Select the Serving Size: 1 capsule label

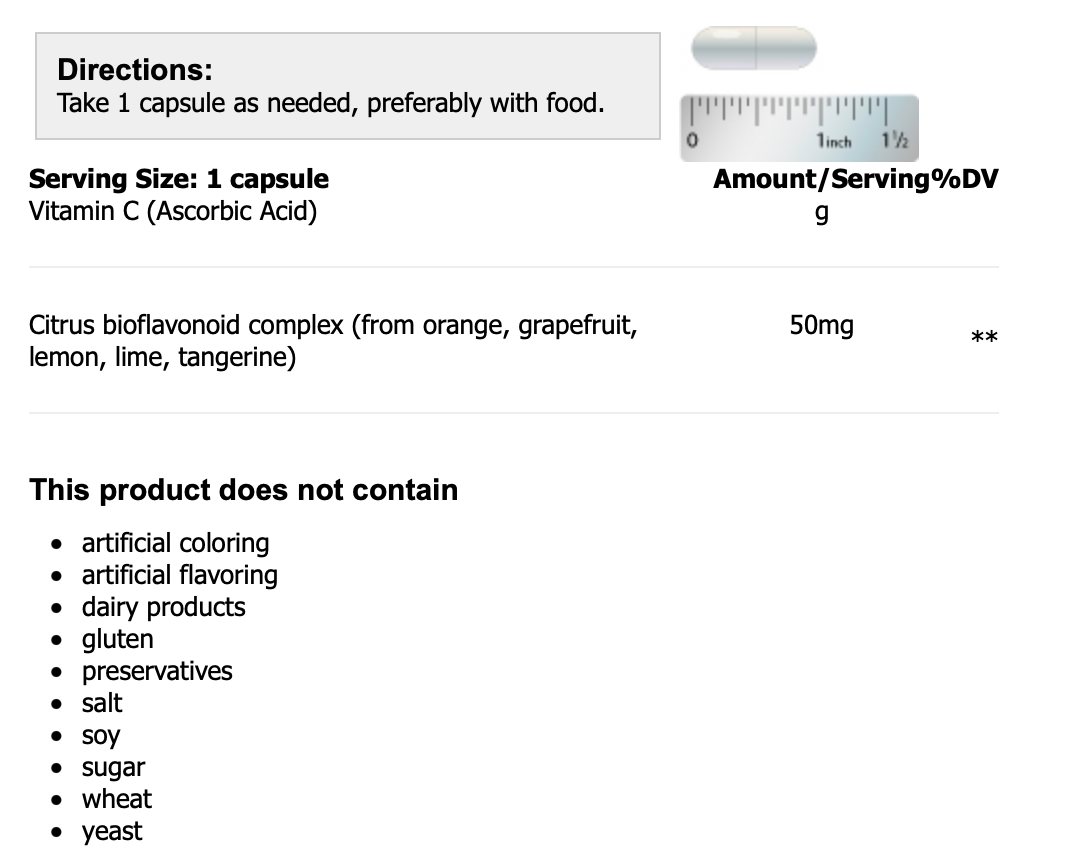point(179,179)
